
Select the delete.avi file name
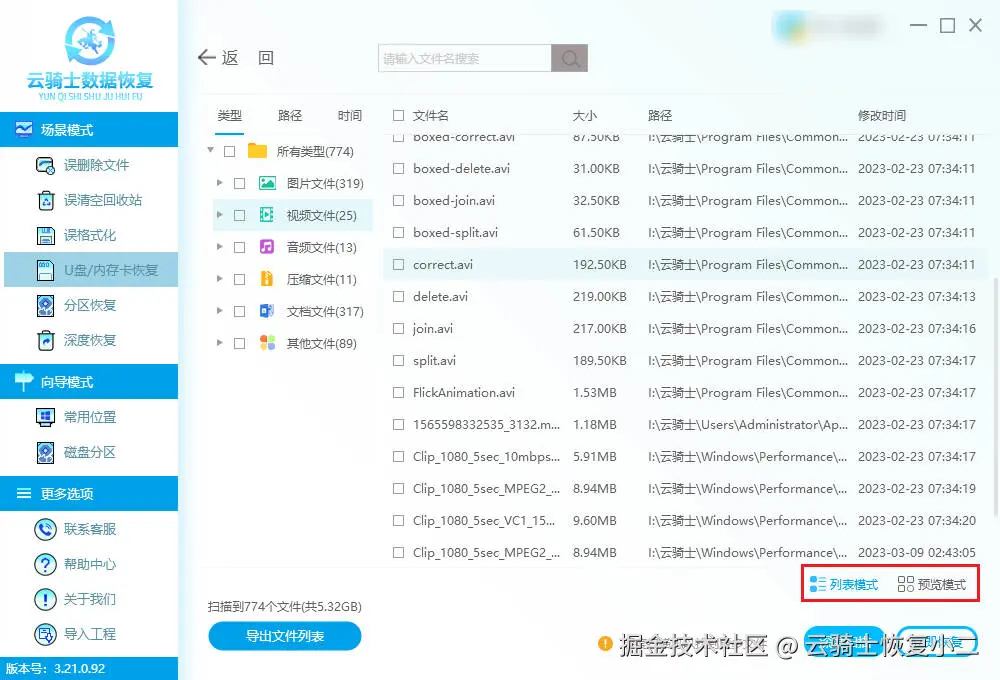[x=440, y=297]
